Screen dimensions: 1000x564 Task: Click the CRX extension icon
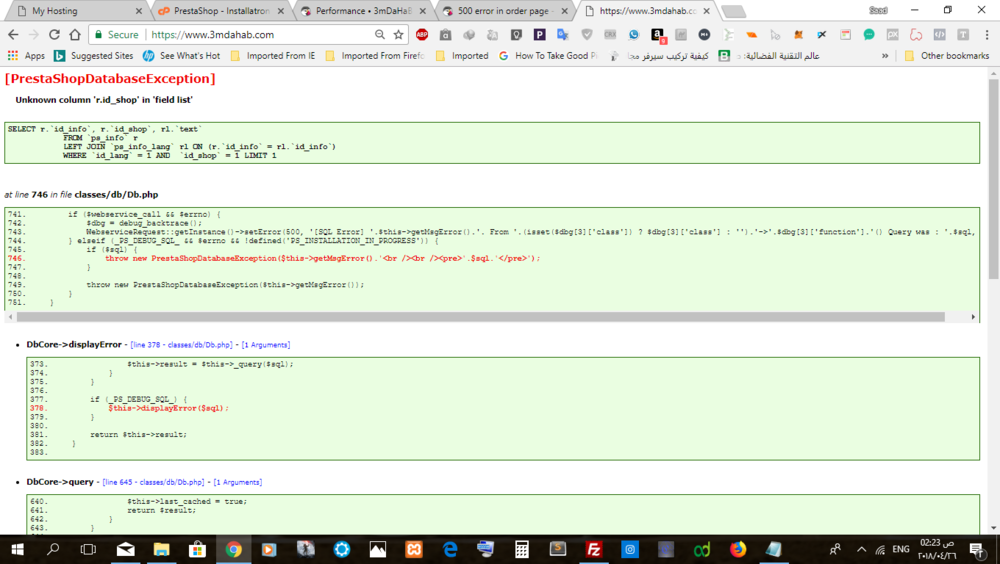(610, 34)
